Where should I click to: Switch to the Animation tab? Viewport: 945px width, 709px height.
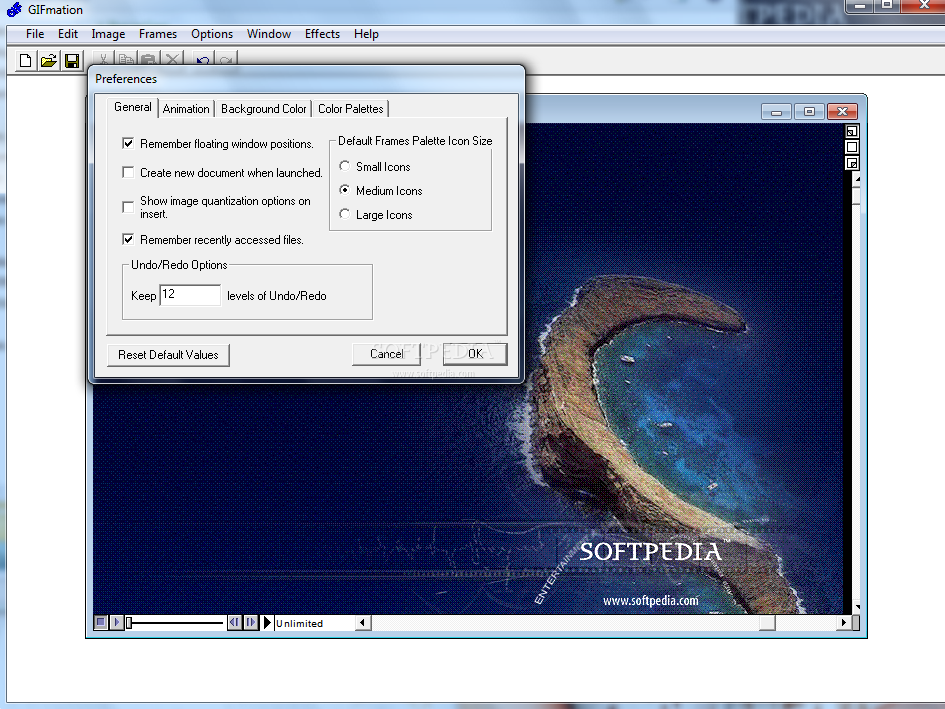coord(186,109)
